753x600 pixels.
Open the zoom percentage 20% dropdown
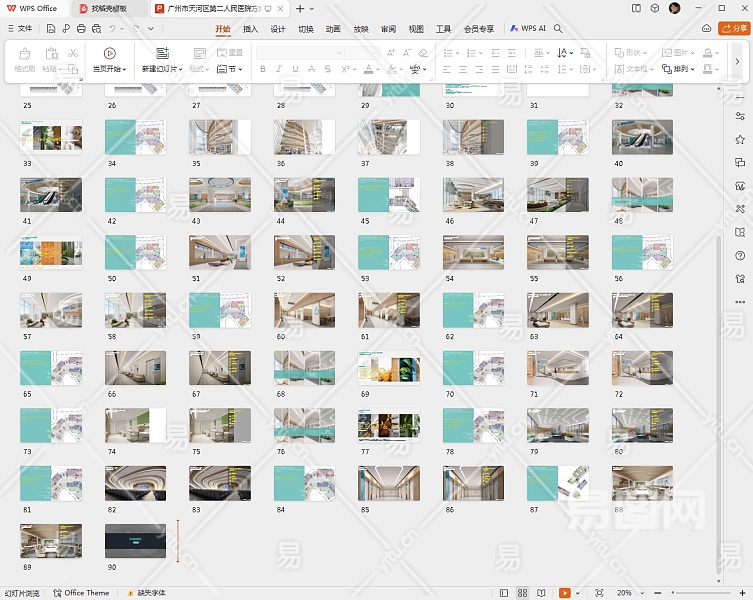628,593
